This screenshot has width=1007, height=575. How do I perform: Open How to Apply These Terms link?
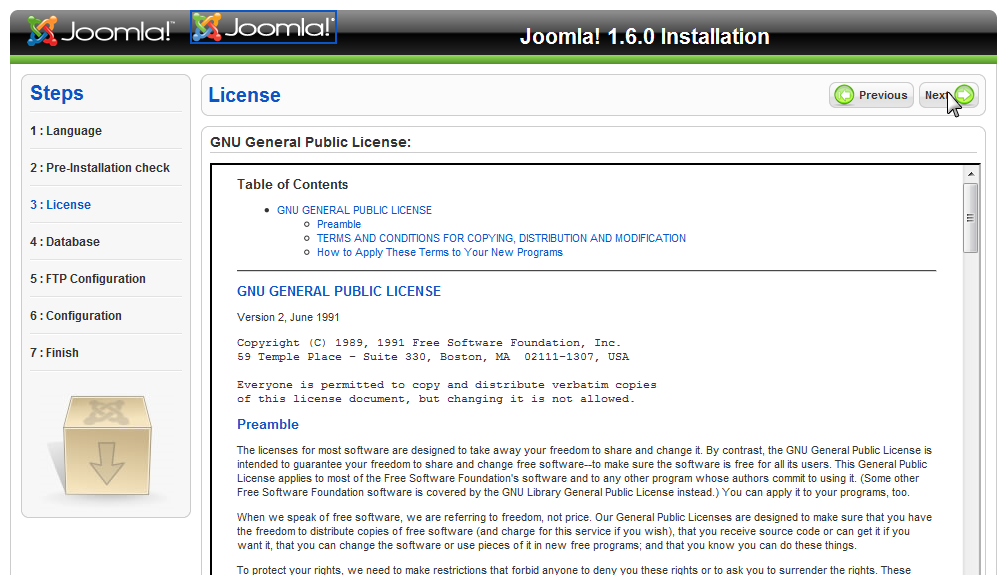tap(439, 252)
